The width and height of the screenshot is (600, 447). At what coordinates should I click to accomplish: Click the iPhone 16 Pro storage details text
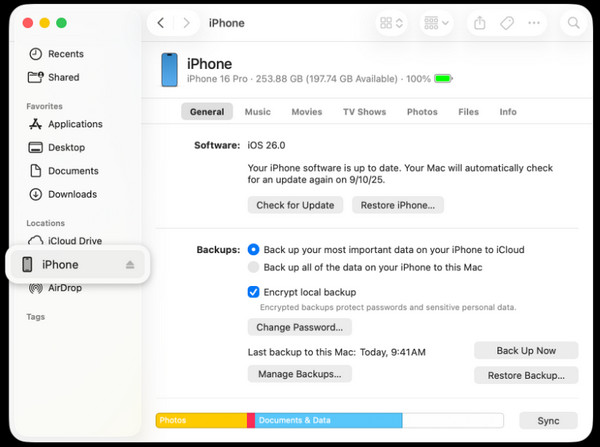(309, 79)
